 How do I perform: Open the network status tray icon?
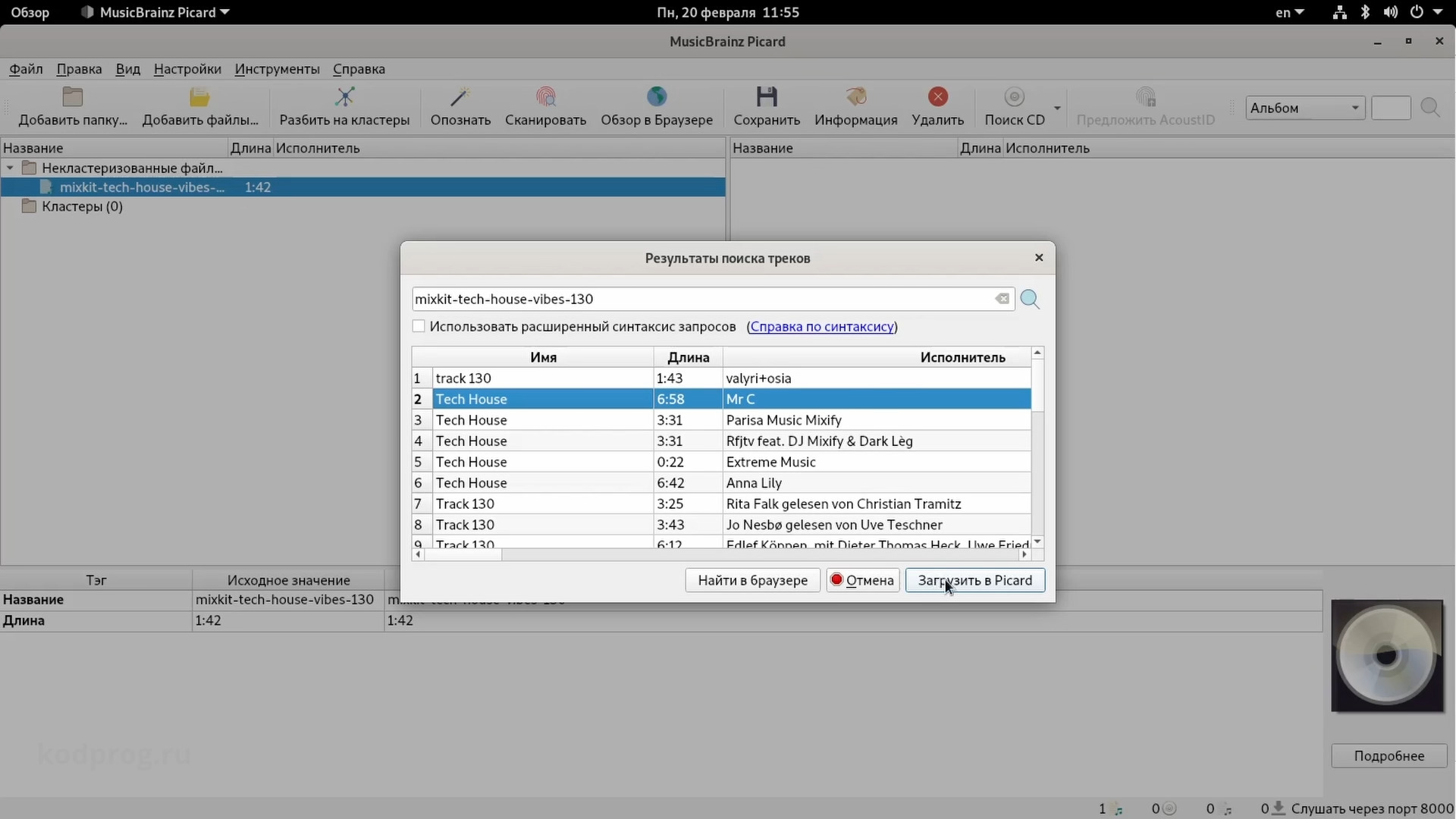tap(1340, 12)
